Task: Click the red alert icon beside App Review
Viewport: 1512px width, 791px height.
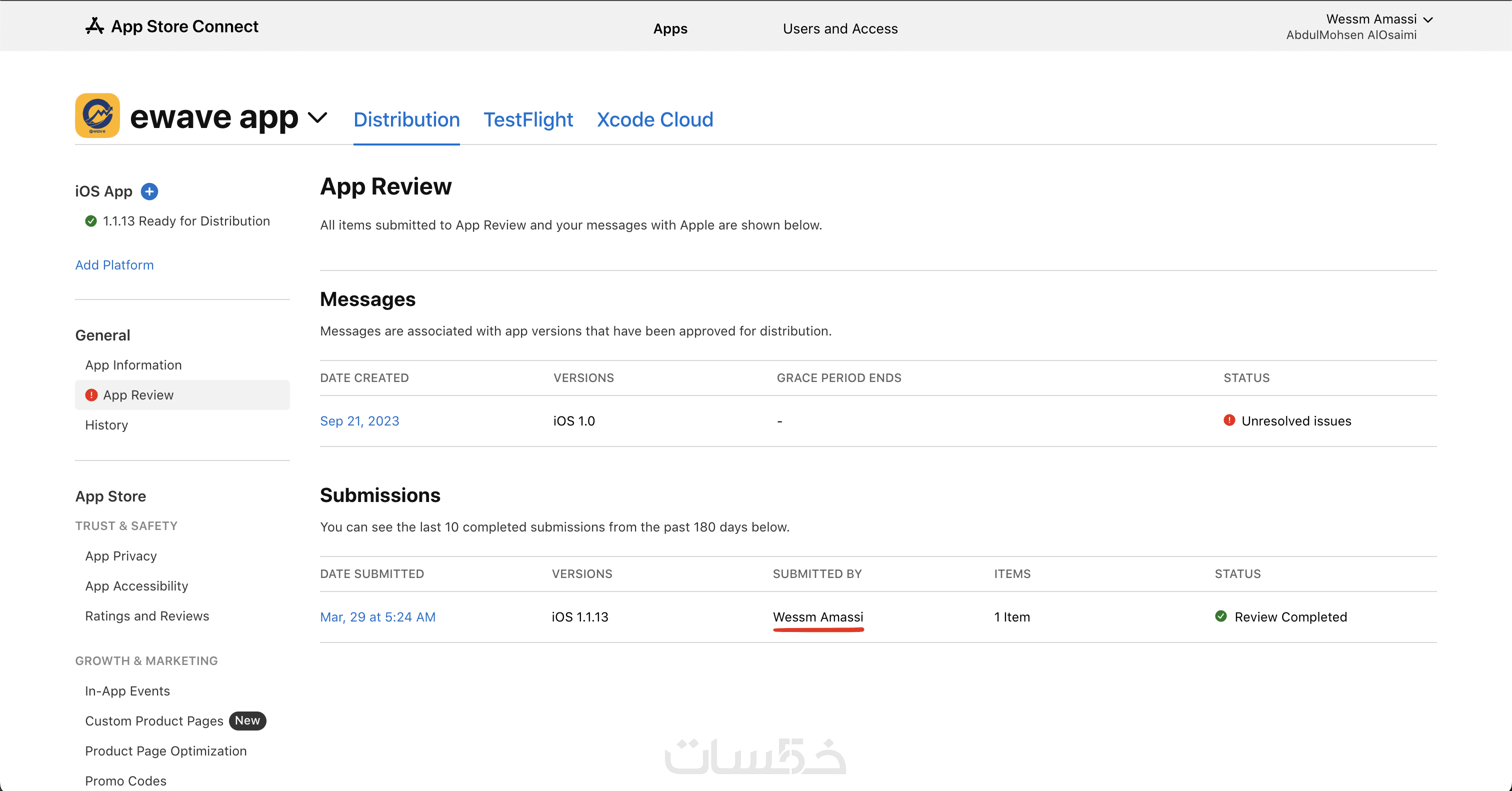Action: click(x=91, y=395)
